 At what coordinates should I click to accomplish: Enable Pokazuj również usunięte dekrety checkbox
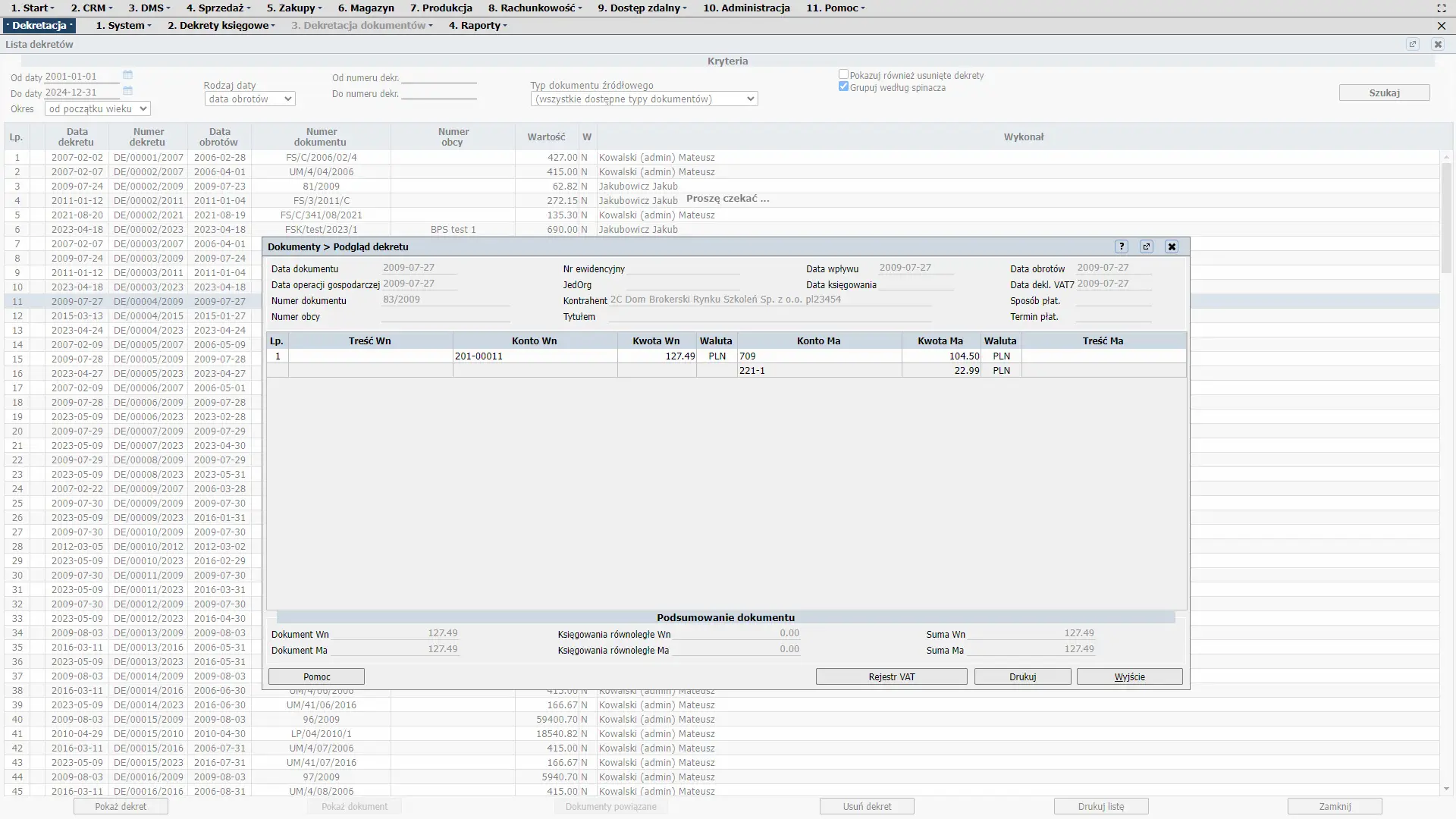pos(843,74)
